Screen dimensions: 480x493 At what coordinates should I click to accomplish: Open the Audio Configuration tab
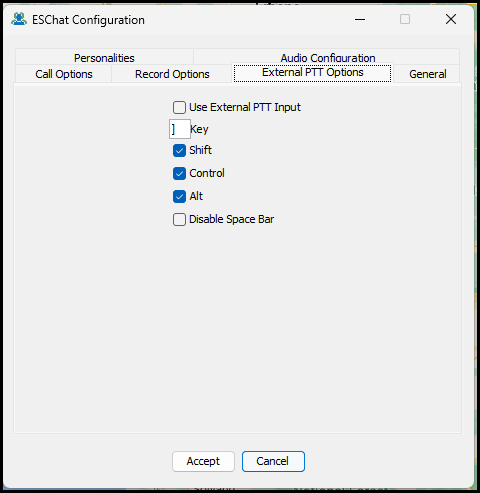tap(327, 57)
